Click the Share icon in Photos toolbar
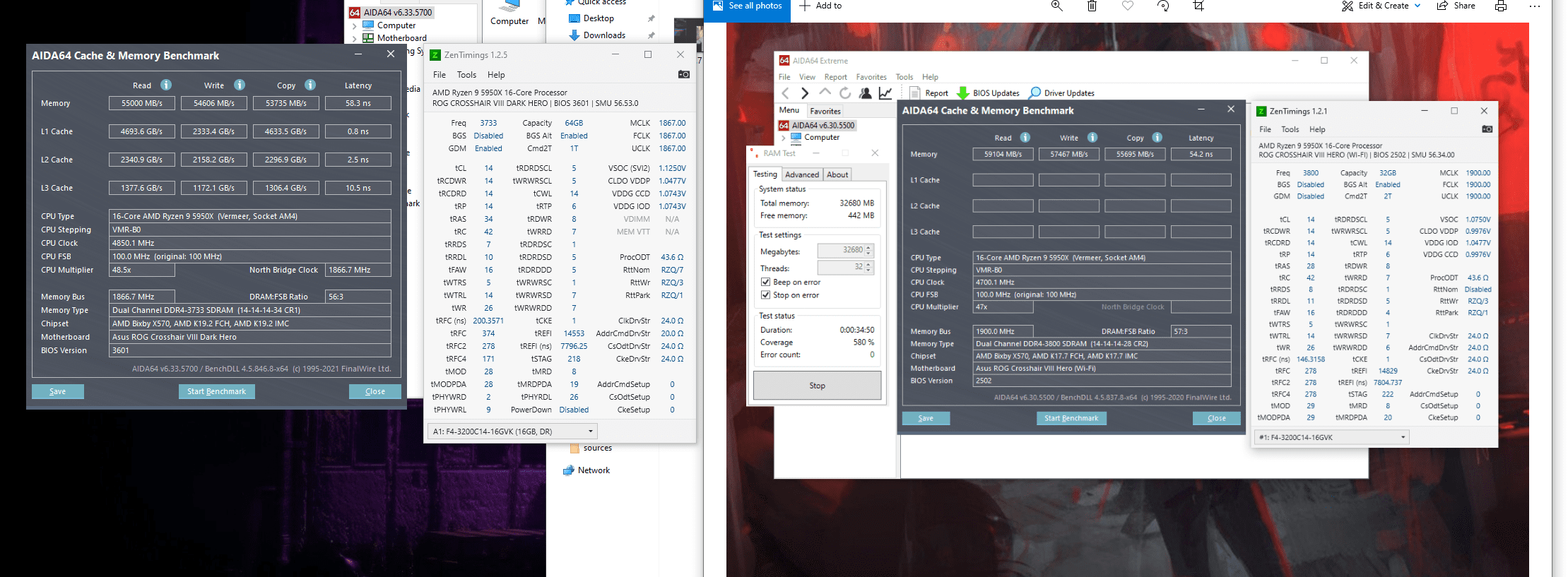The width and height of the screenshot is (1568, 577). click(1442, 6)
